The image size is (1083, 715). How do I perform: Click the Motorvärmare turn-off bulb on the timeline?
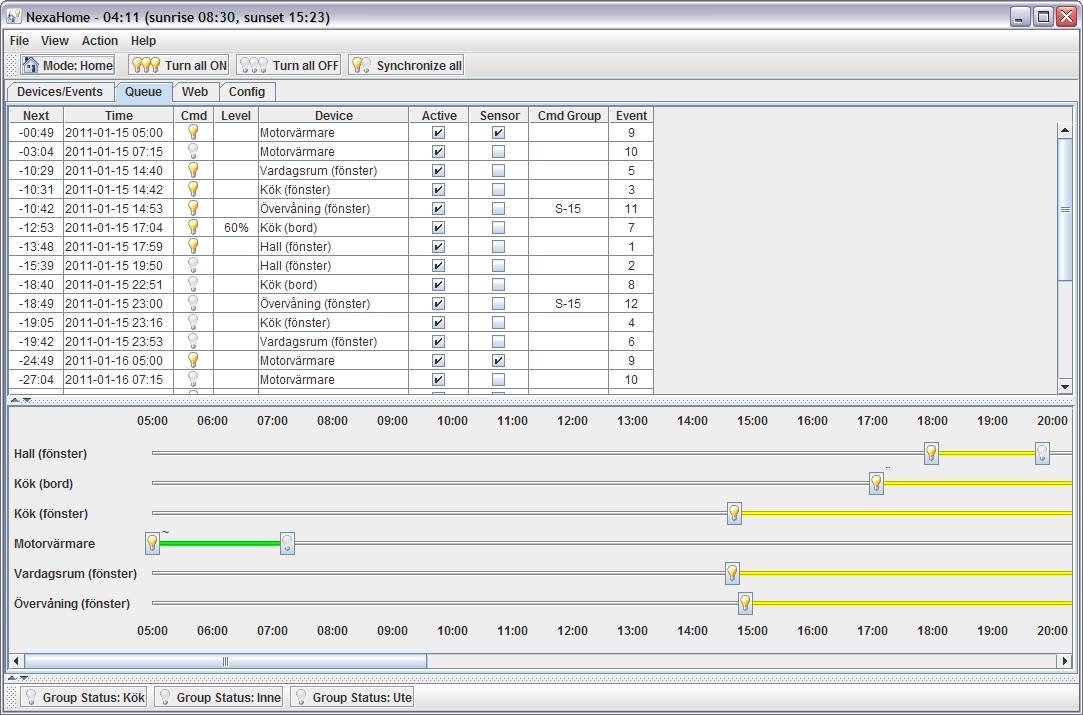click(287, 543)
